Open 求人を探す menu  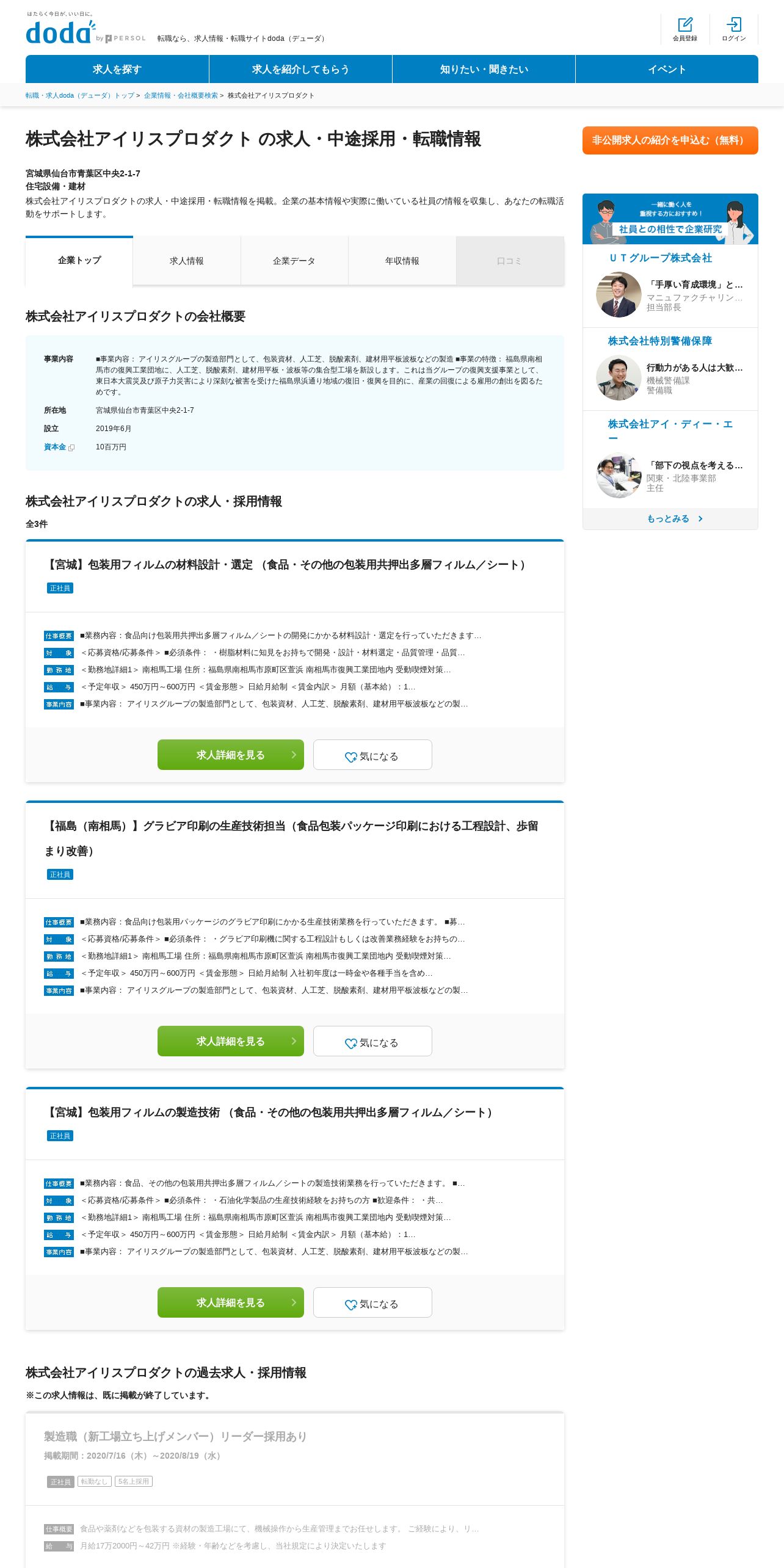(x=117, y=69)
